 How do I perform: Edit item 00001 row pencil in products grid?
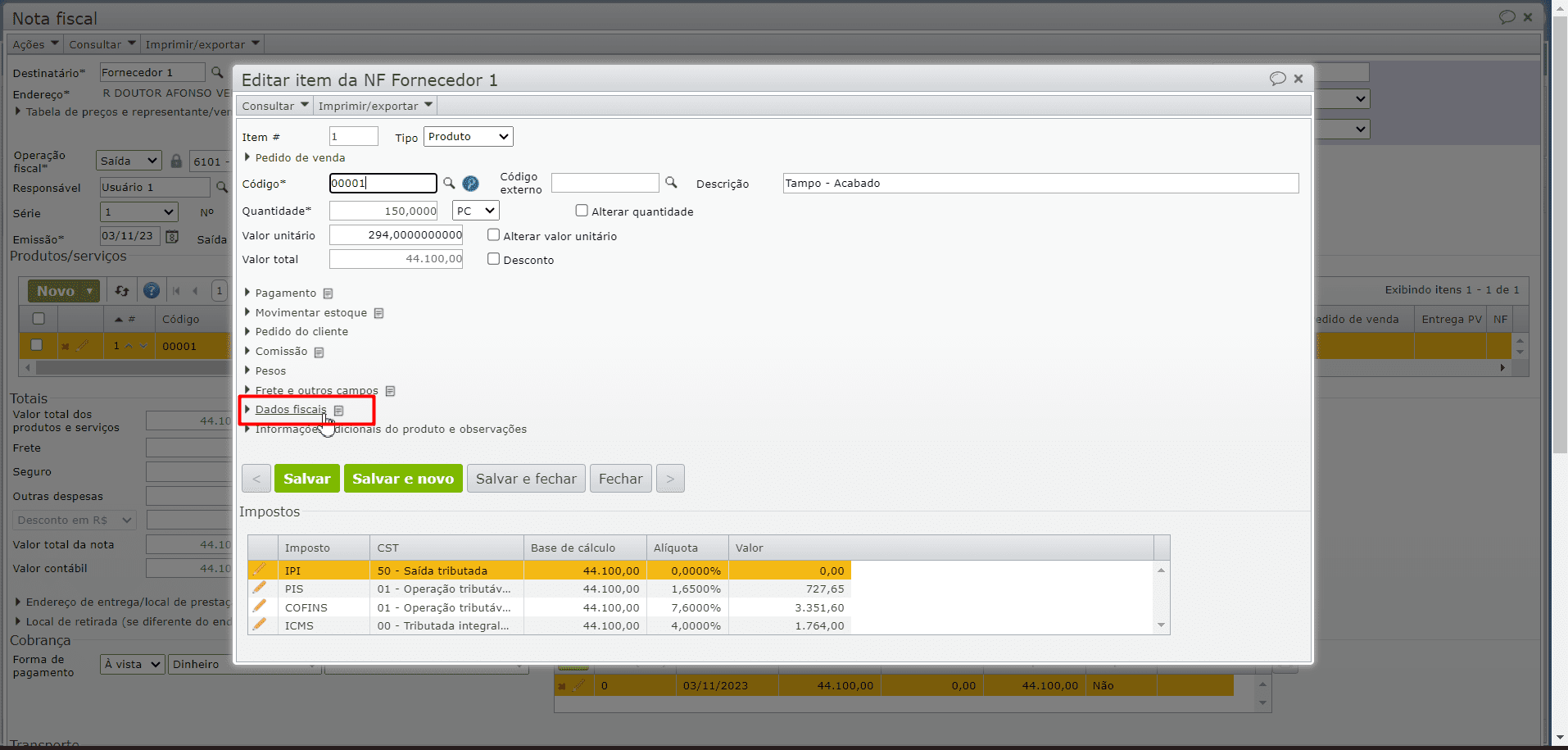point(83,346)
